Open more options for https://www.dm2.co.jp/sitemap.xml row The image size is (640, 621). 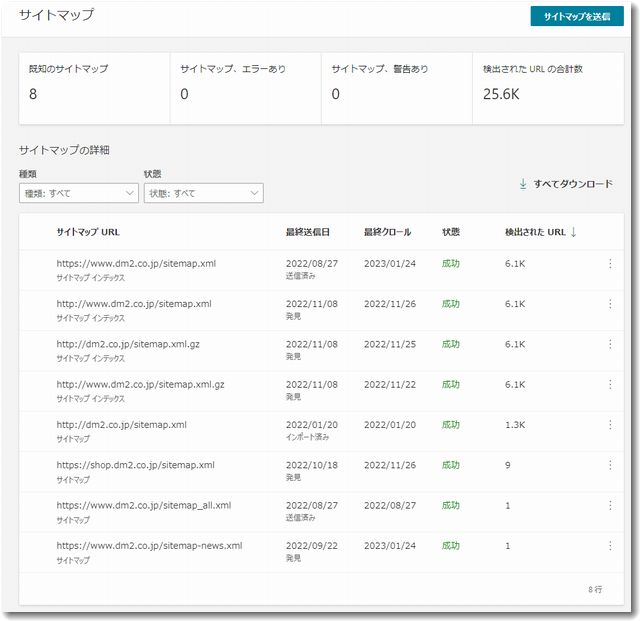(609, 264)
